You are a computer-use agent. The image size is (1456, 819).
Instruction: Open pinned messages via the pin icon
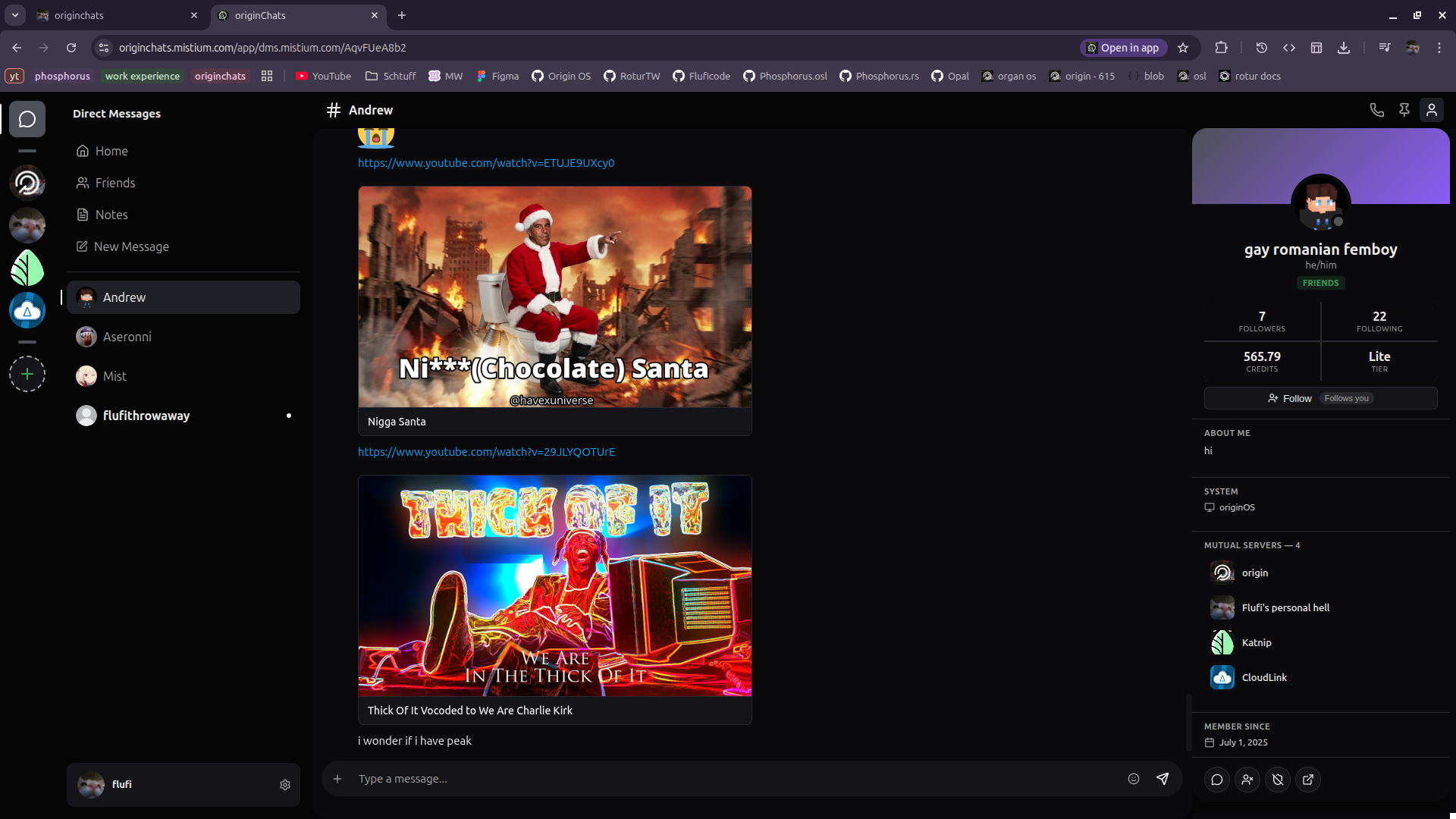[x=1404, y=110]
